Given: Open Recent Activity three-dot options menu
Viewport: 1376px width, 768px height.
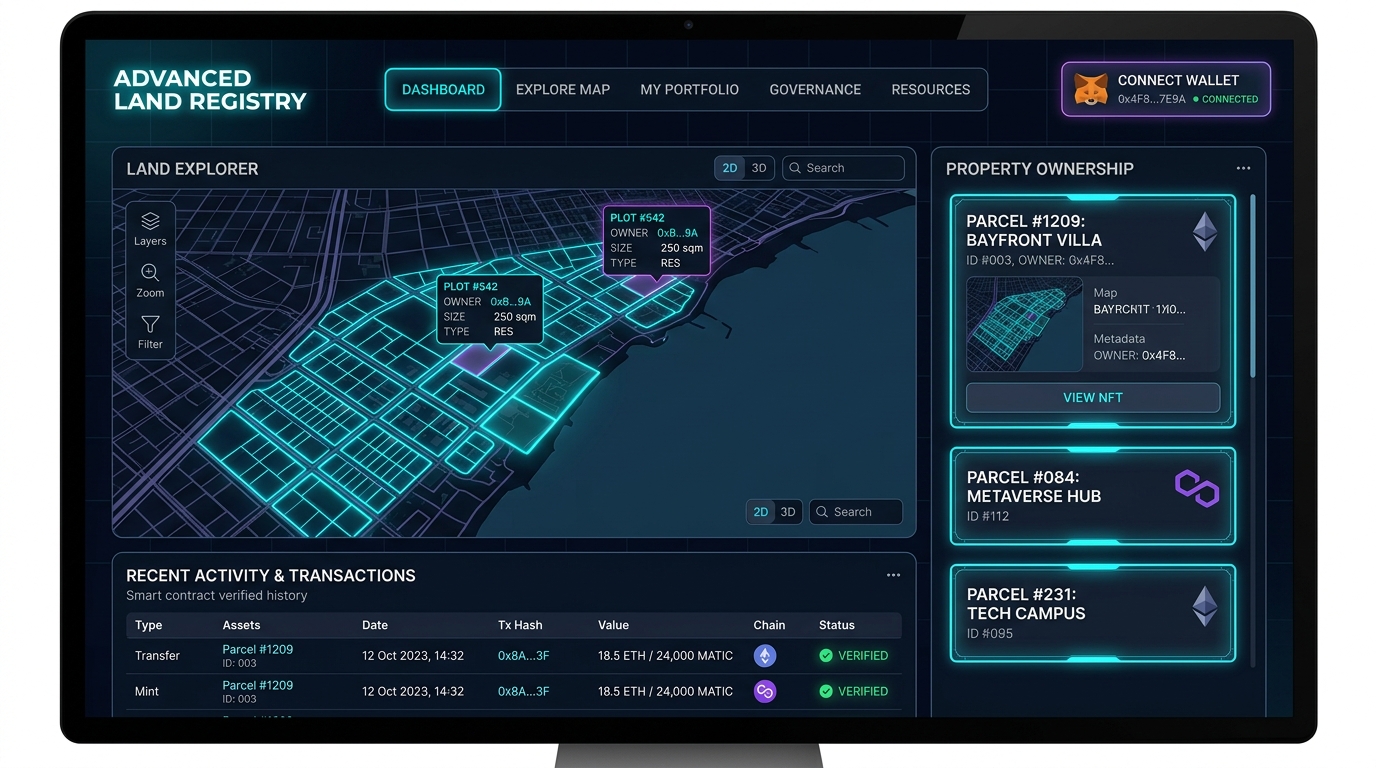Looking at the screenshot, I should (x=893, y=575).
